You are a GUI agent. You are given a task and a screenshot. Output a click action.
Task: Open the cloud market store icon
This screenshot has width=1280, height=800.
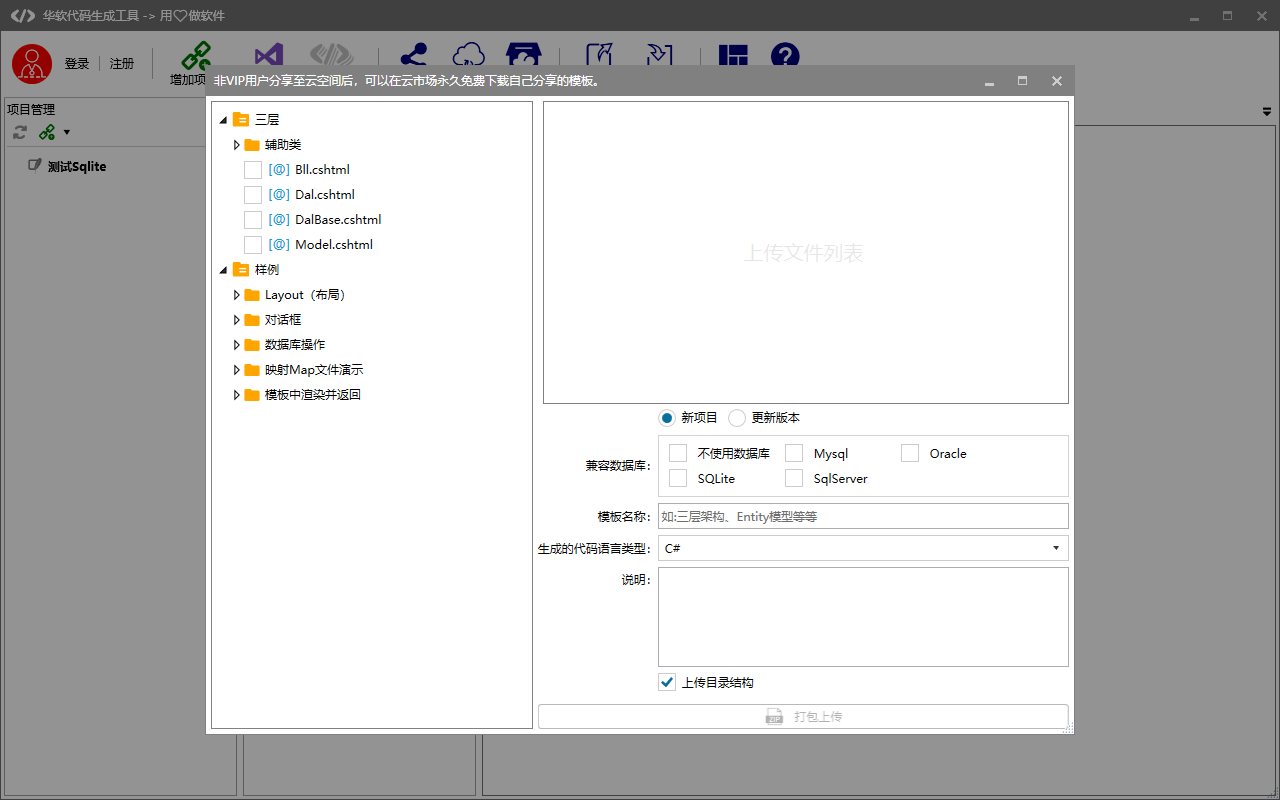pyautogui.click(x=522, y=56)
